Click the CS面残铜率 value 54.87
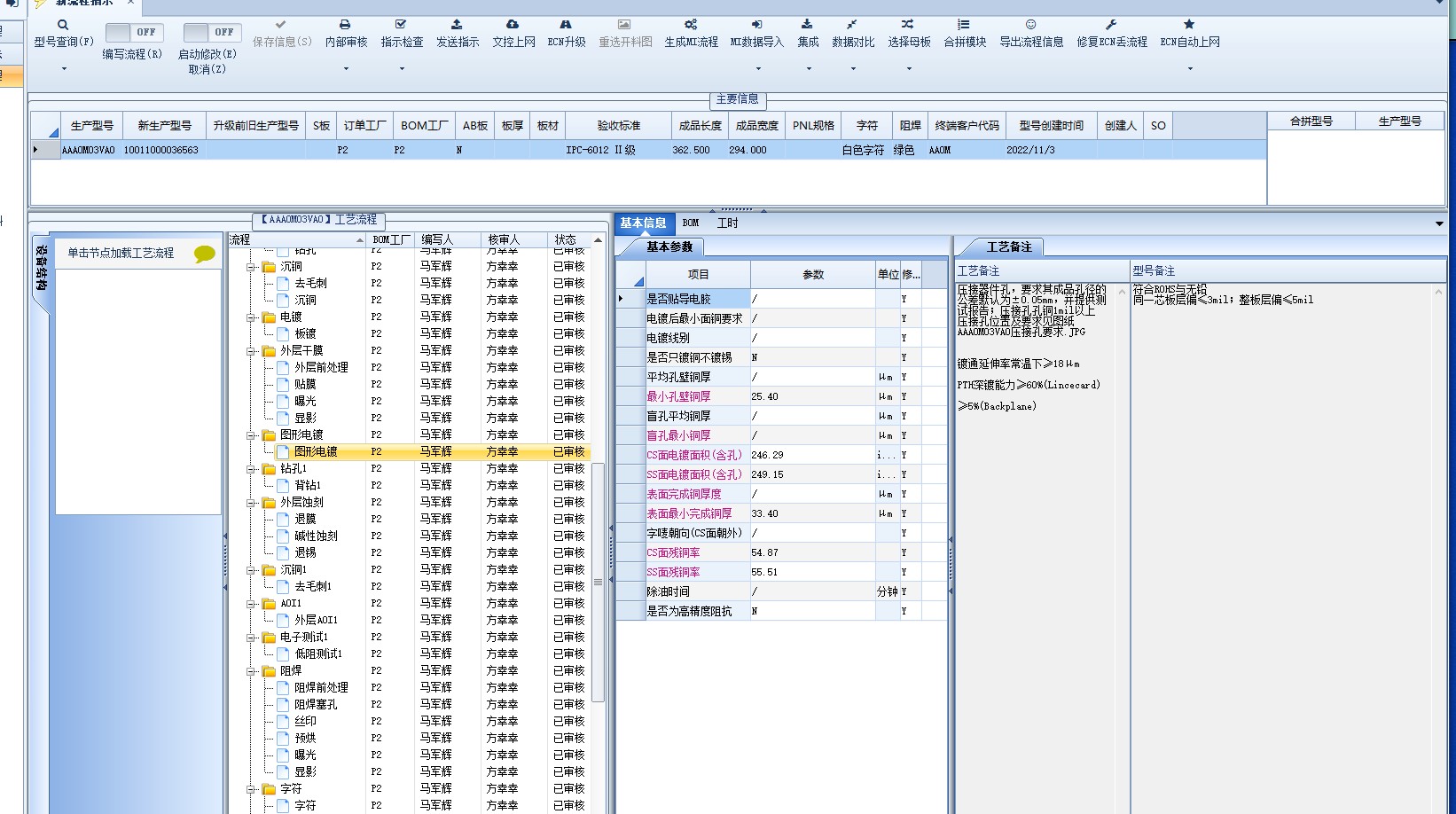Viewport: 1456px width, 814px height. pyautogui.click(x=812, y=552)
